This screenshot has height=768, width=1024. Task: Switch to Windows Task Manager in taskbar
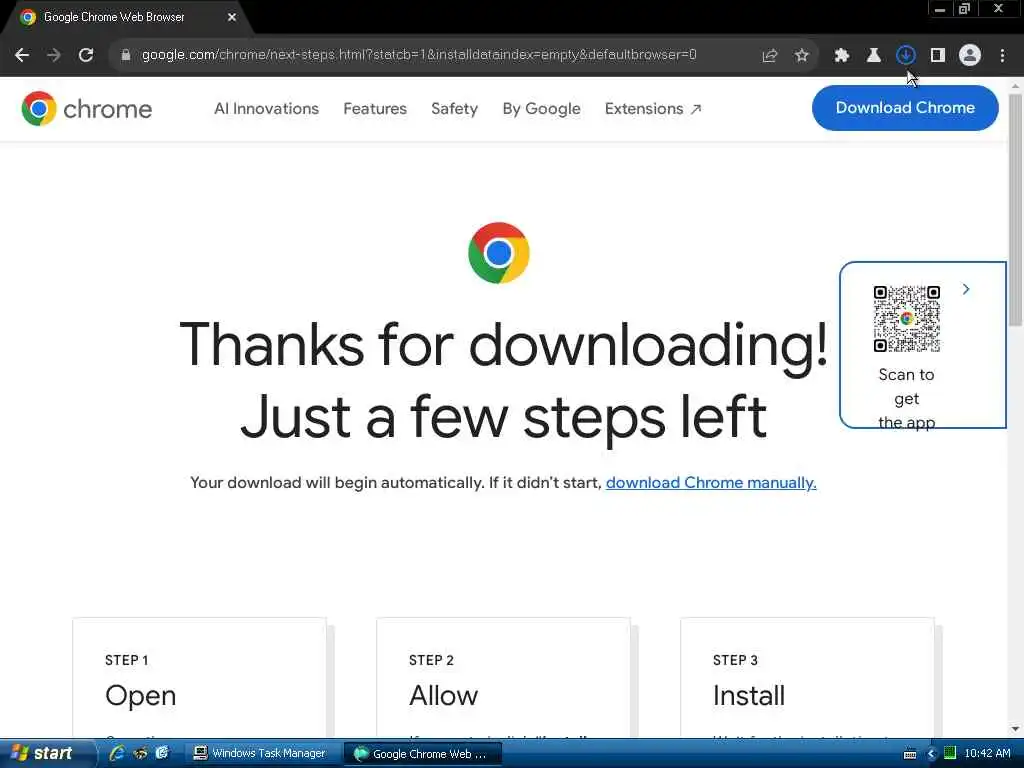(x=262, y=754)
